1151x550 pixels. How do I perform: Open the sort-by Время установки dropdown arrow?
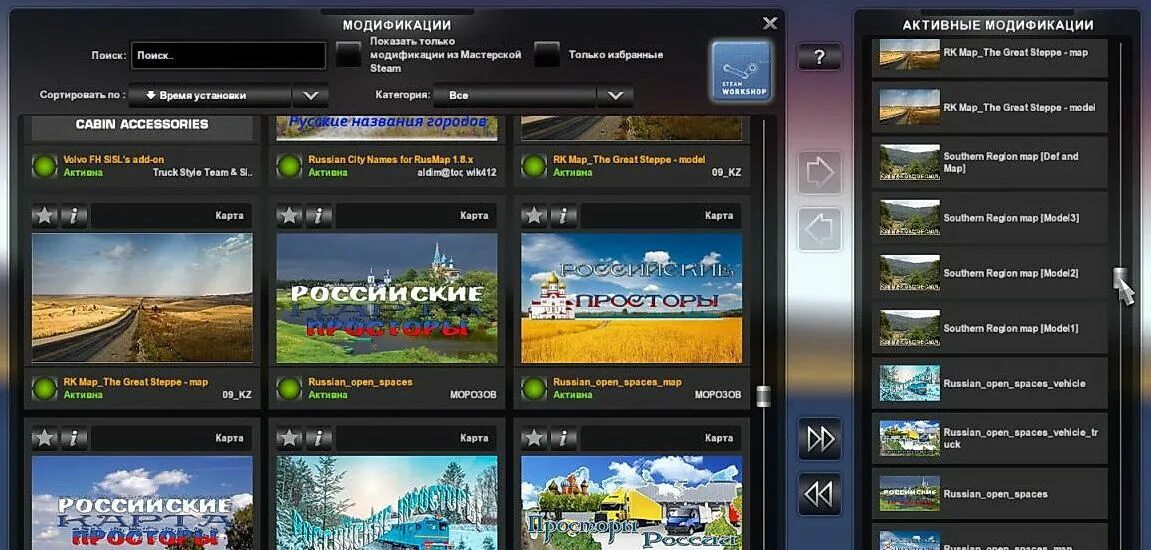pyautogui.click(x=311, y=95)
